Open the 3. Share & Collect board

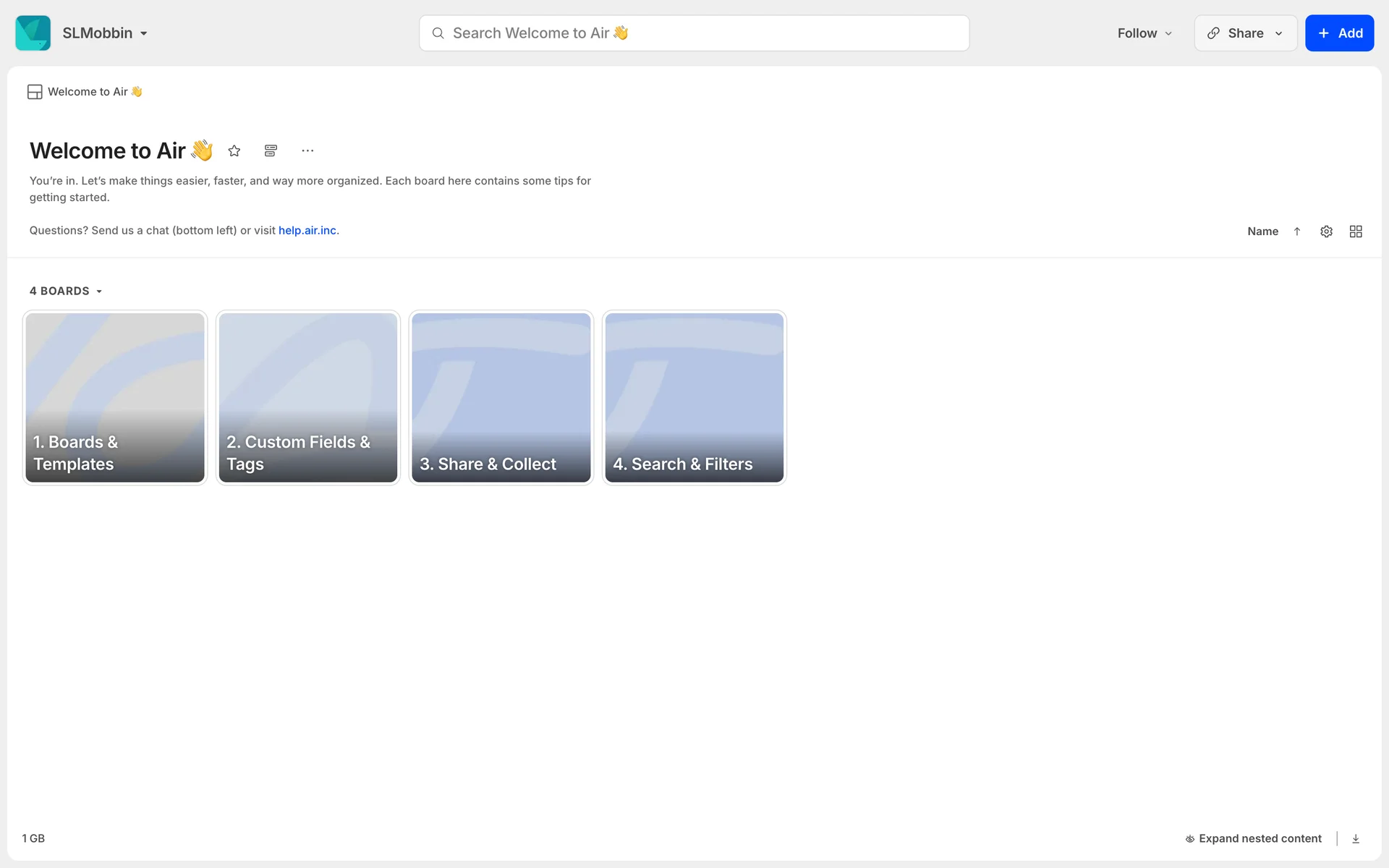[501, 398]
